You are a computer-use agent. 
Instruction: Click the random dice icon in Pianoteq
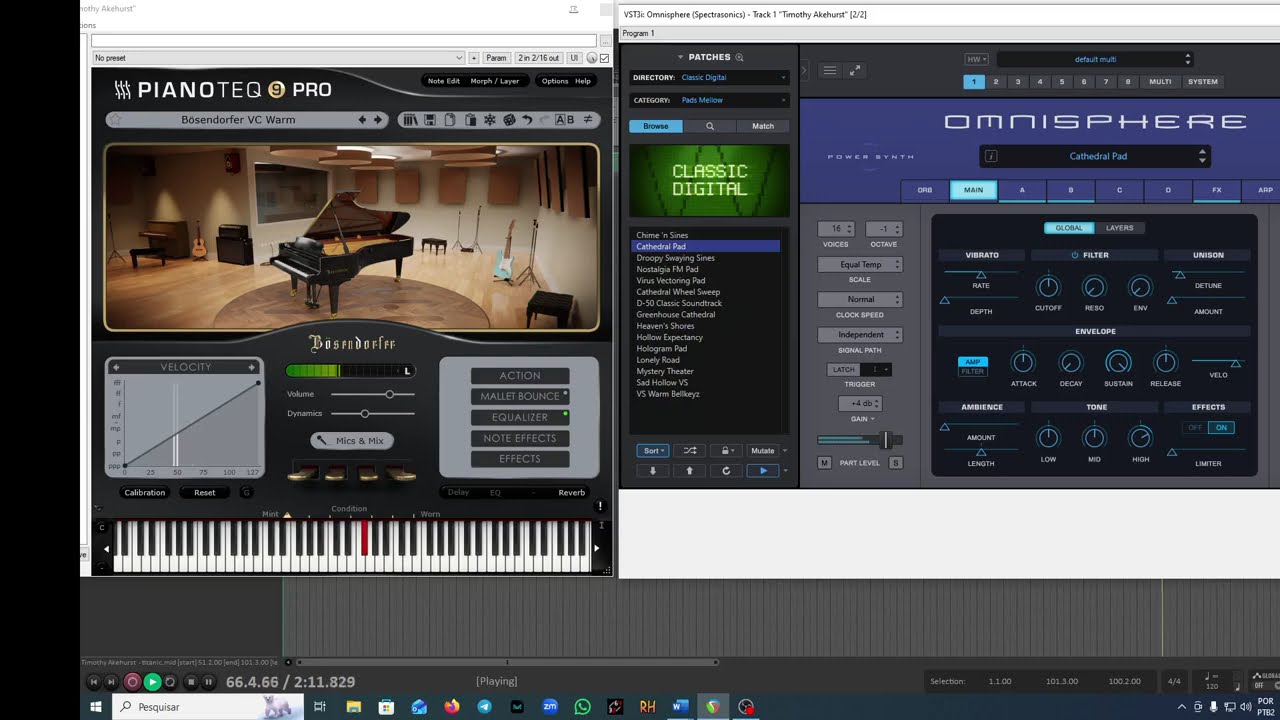(509, 120)
